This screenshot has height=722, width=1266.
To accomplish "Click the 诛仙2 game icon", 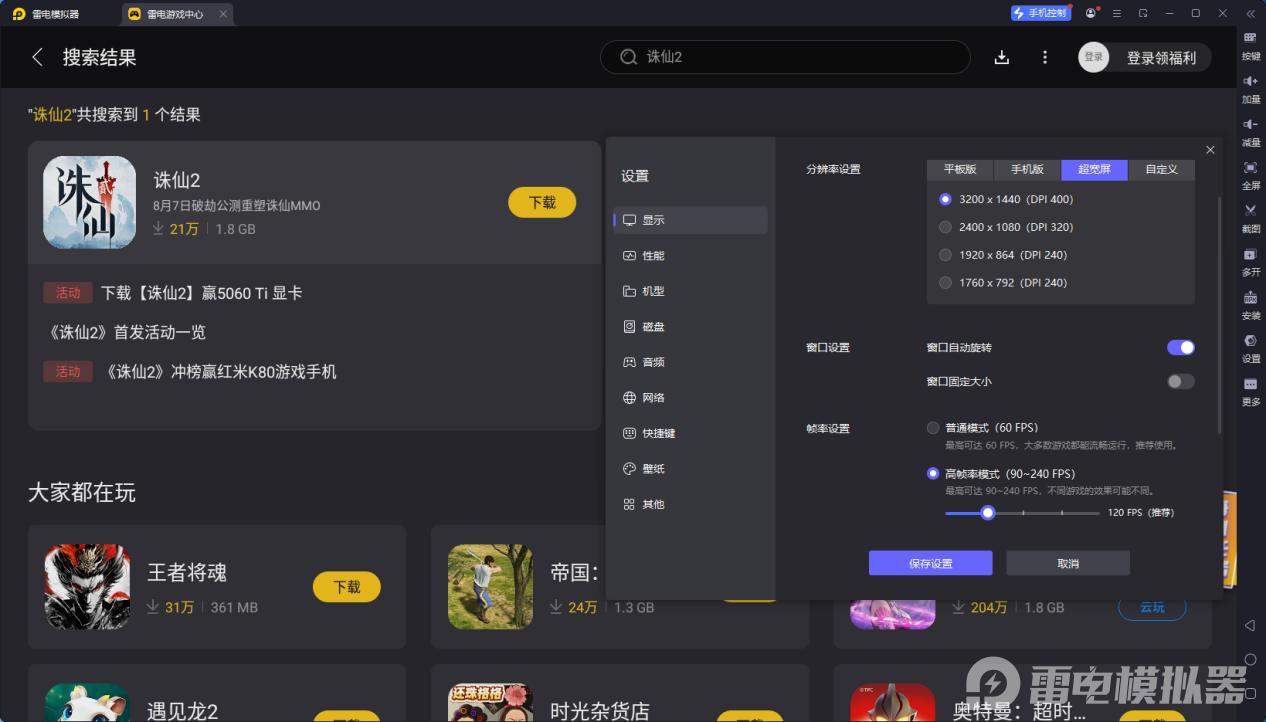I will 89,202.
